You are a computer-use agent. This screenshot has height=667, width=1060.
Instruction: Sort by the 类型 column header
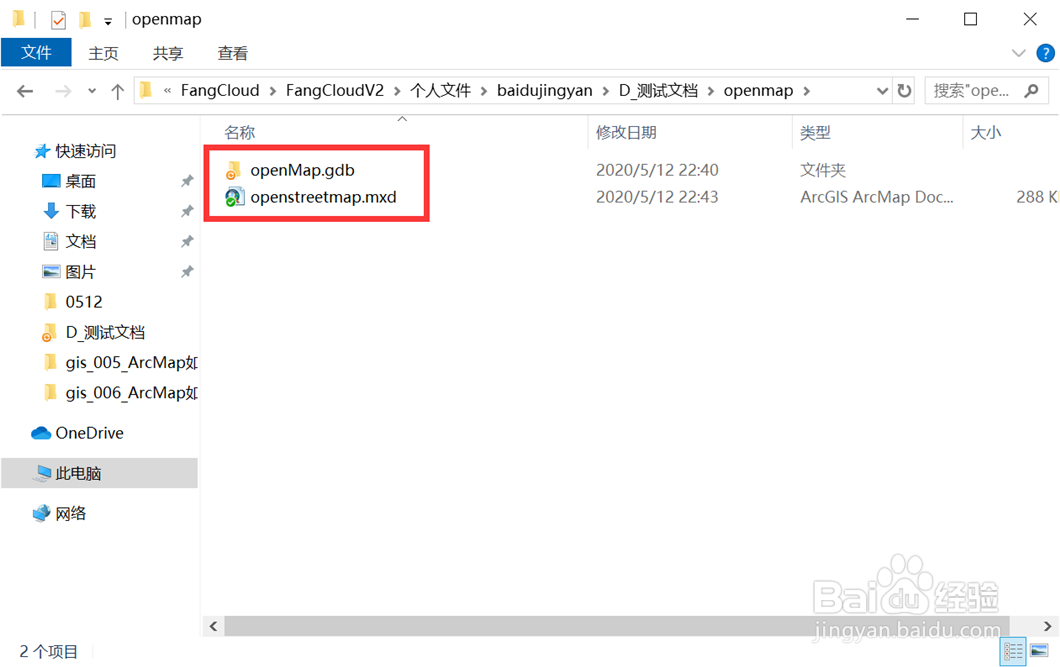click(815, 132)
